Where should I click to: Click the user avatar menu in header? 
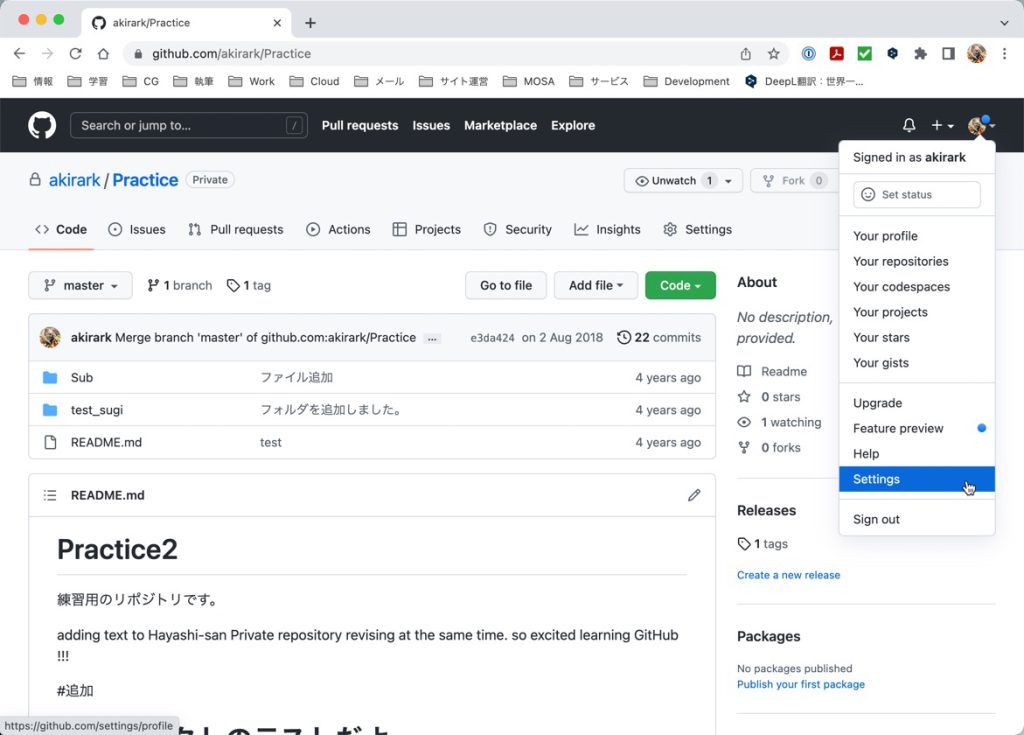point(981,125)
